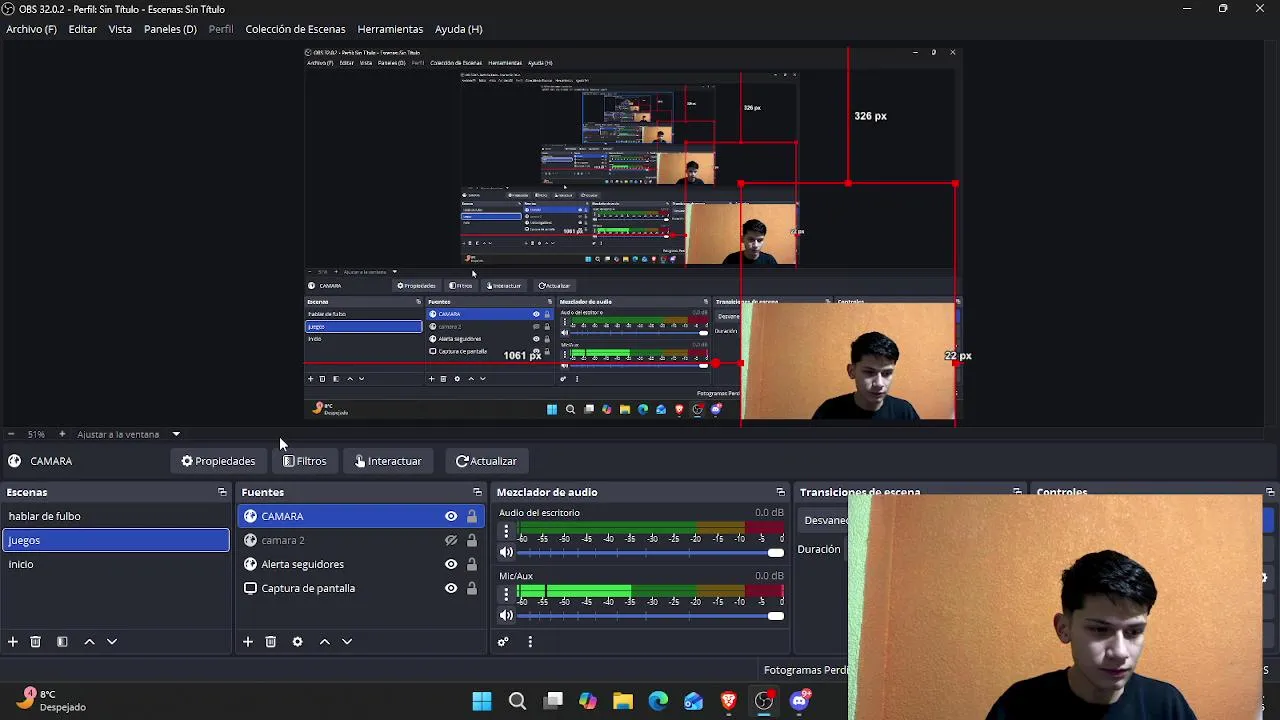Hide the Captura de pantalla source

[451, 588]
